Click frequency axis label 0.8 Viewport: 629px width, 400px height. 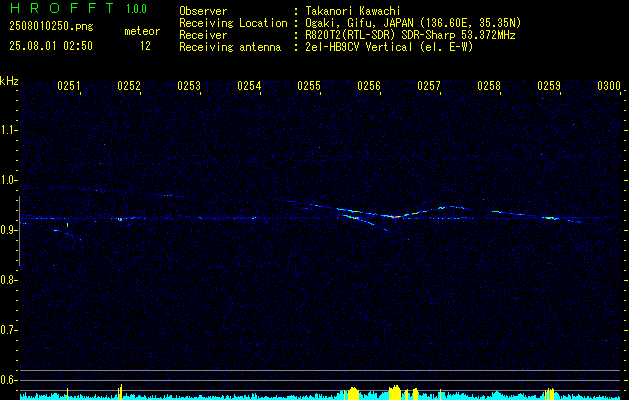(8, 280)
